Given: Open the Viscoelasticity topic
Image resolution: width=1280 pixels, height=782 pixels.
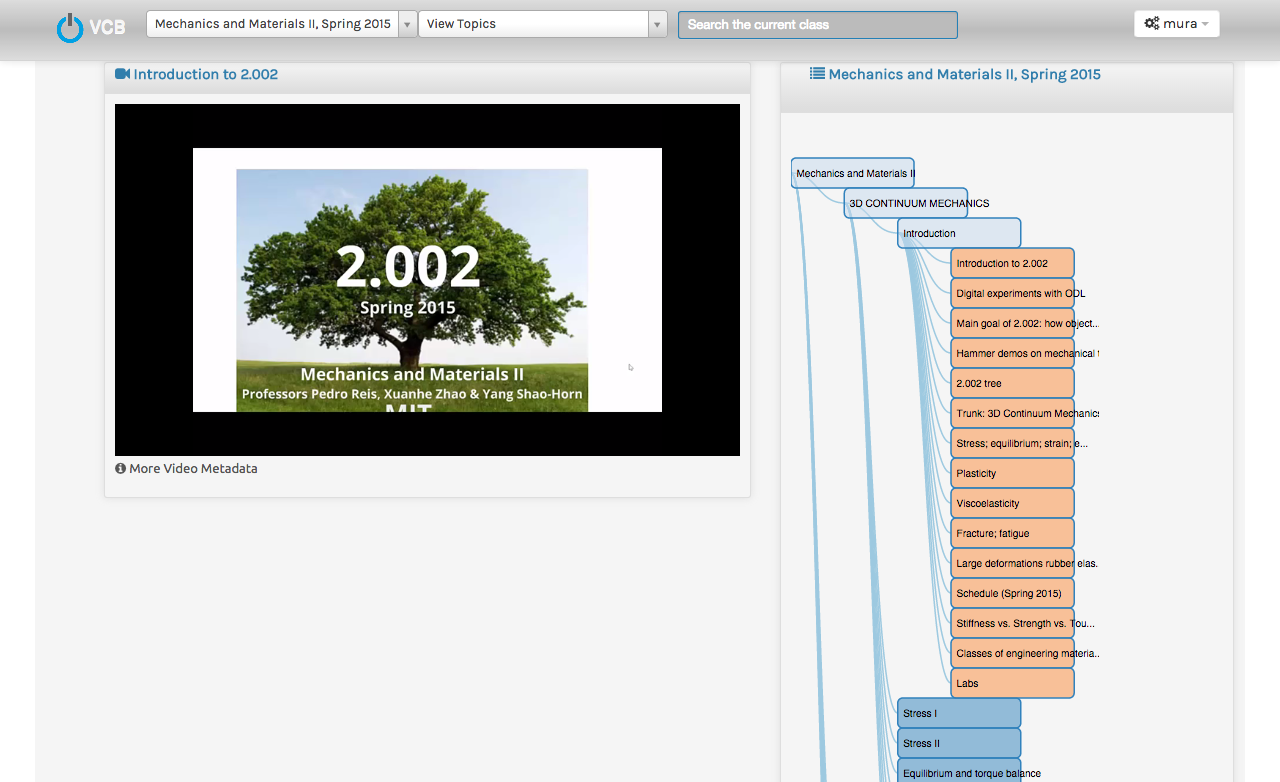Looking at the screenshot, I should pos(1012,503).
